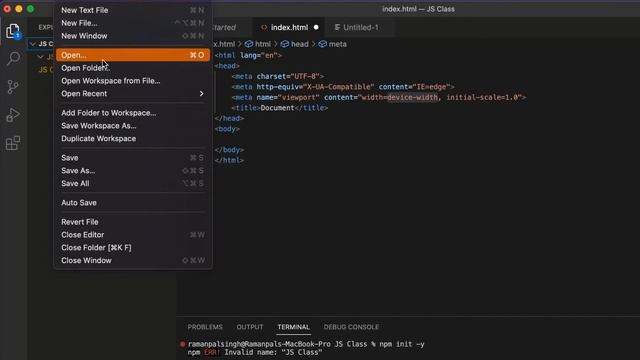Choose Close Folder menu entry
The image size is (640, 360).
[133, 248]
